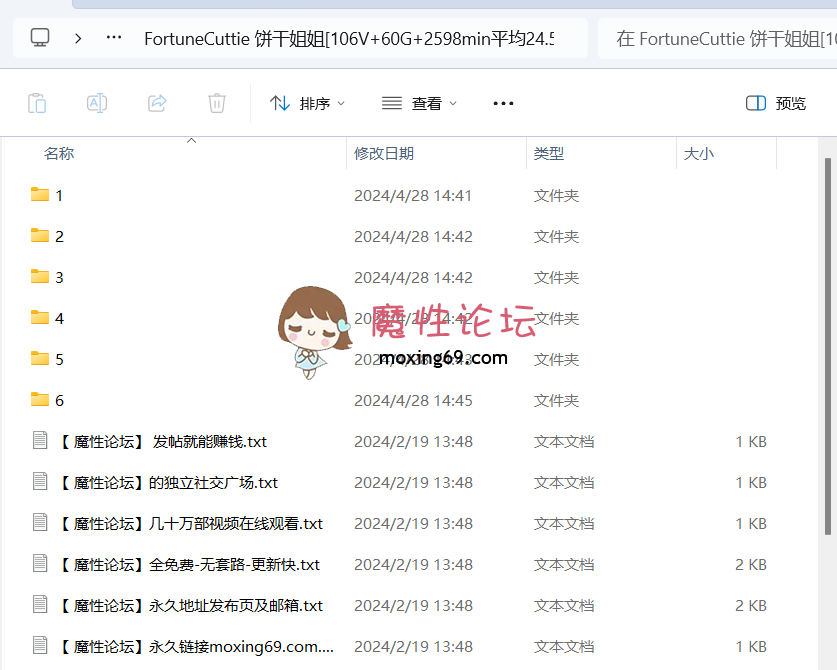Delete item using the trash icon
The height and width of the screenshot is (670, 837).
(x=217, y=102)
